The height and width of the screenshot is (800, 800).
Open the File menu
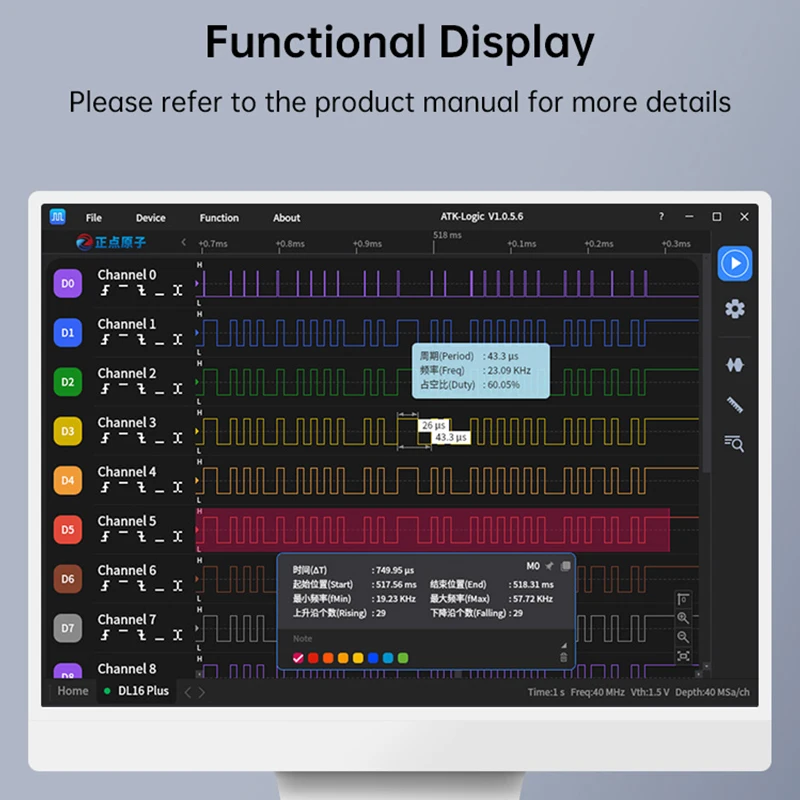pos(93,218)
